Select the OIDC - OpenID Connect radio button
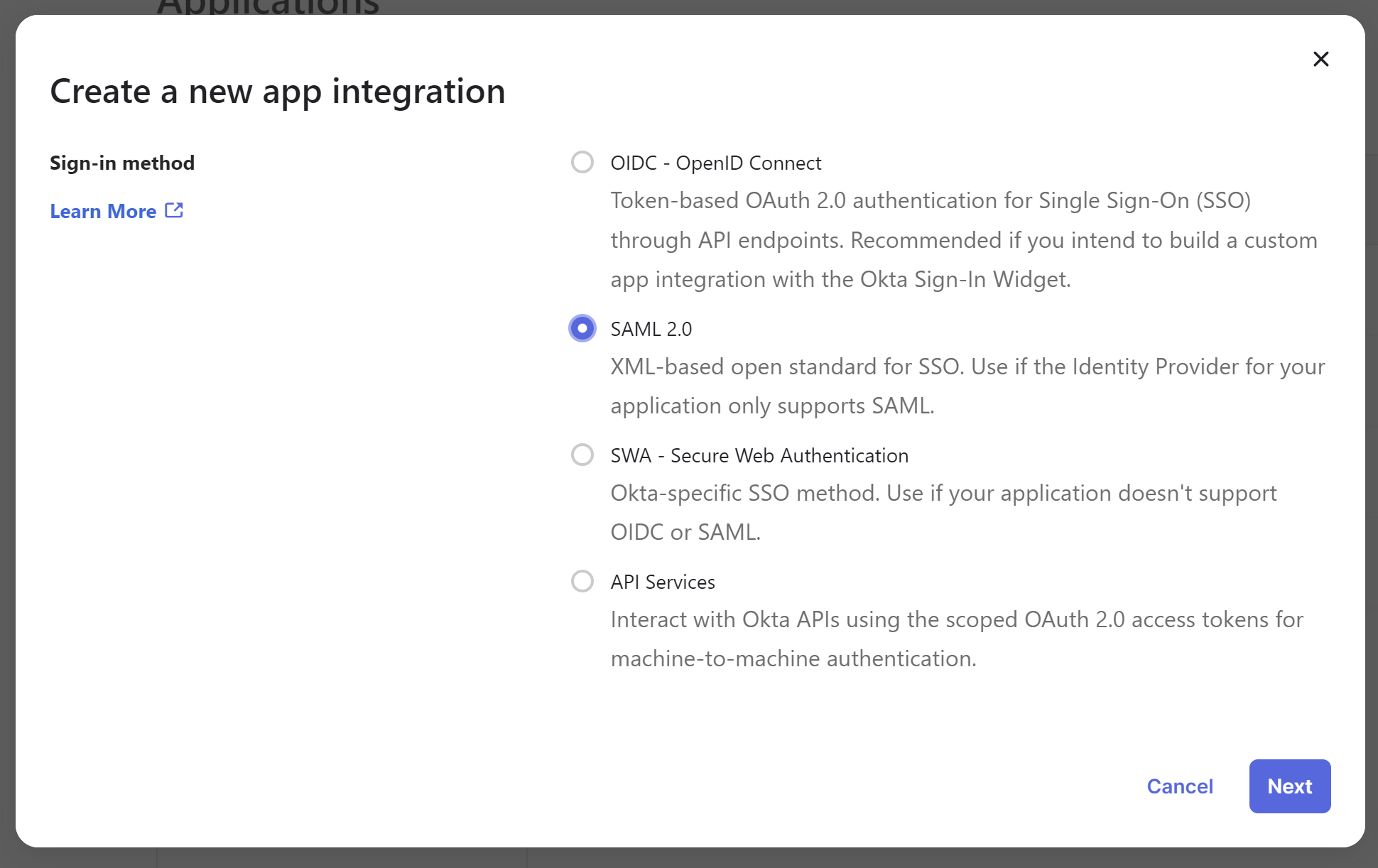The height and width of the screenshot is (868, 1378). click(x=582, y=163)
